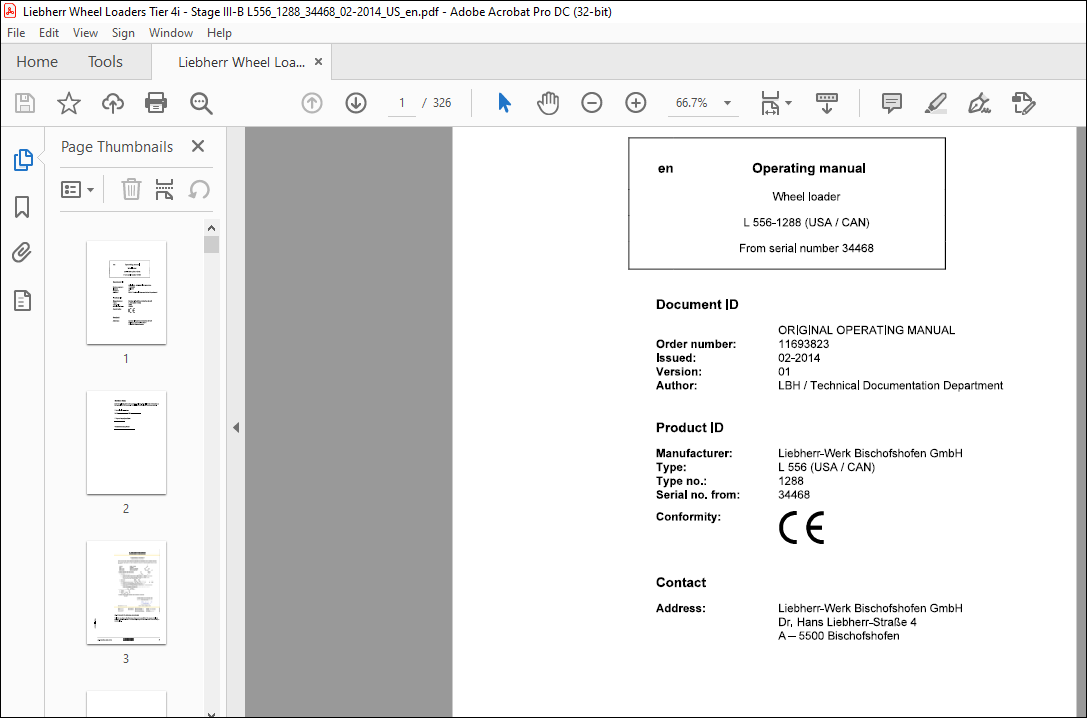This screenshot has height=718, width=1087.
Task: Open fit page options dropdown arrow
Action: pos(788,103)
